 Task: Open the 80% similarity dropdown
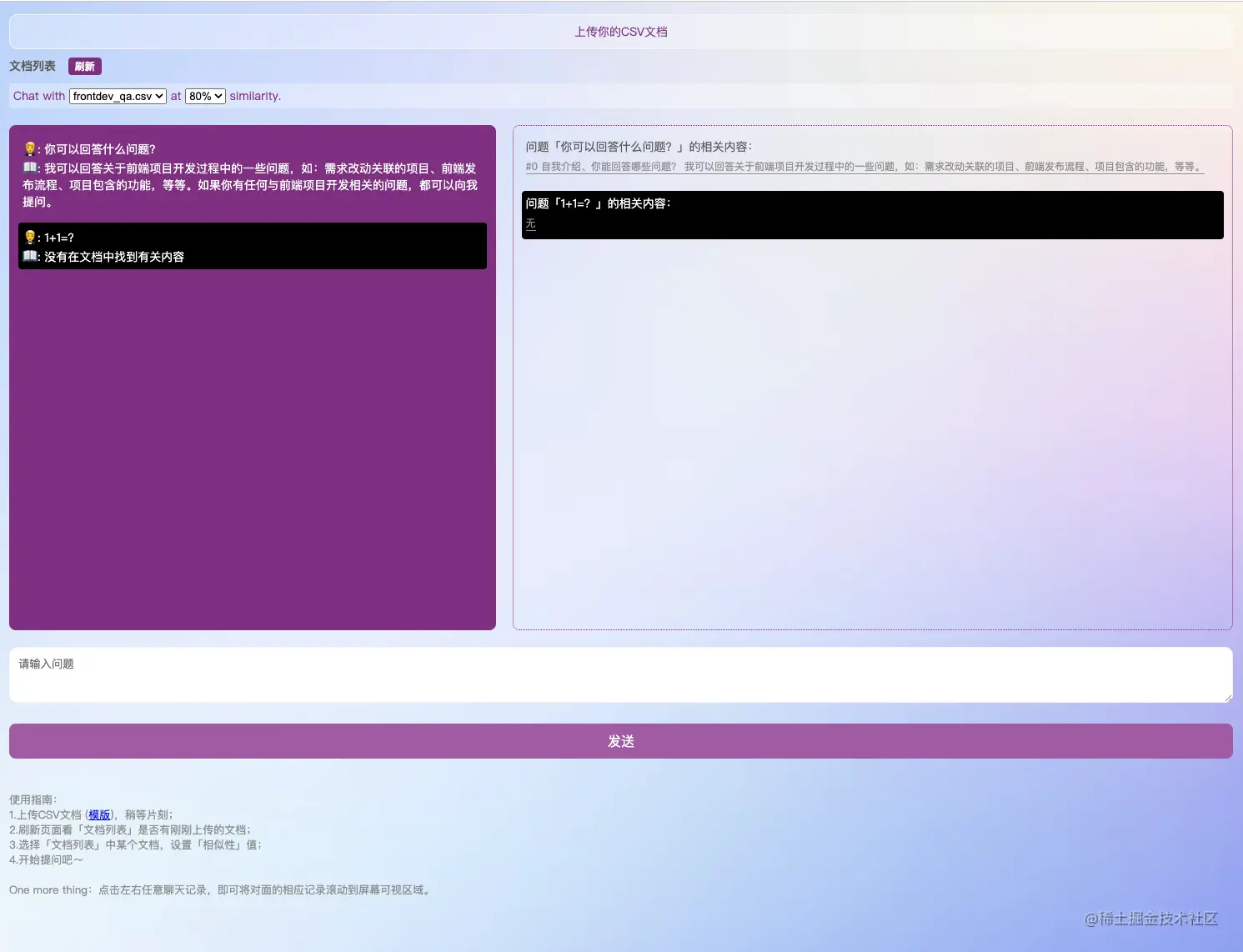click(x=206, y=97)
